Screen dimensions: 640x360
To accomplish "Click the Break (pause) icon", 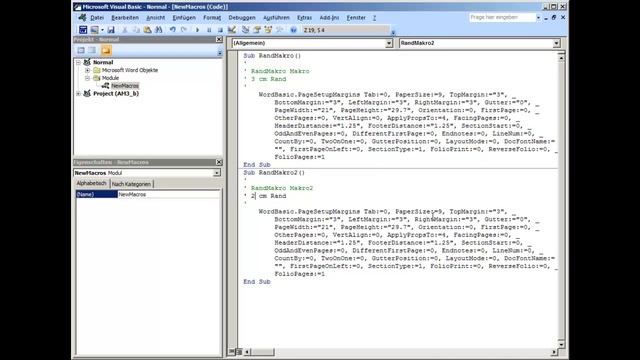I will click(209, 30).
